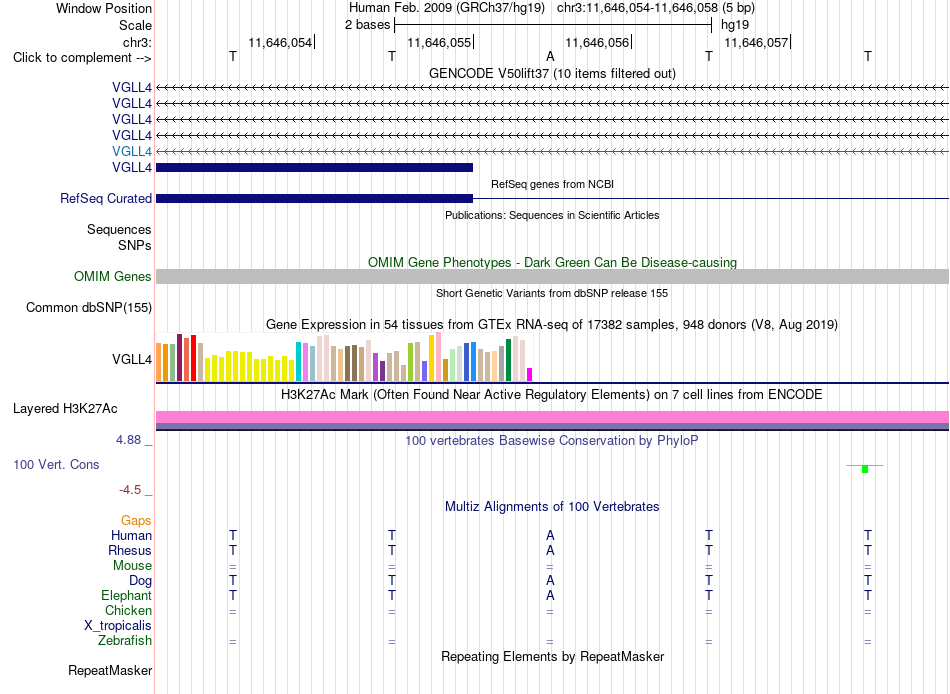The image size is (950, 694).
Task: Click the '2 bases' scale bar label
Action: click(367, 25)
